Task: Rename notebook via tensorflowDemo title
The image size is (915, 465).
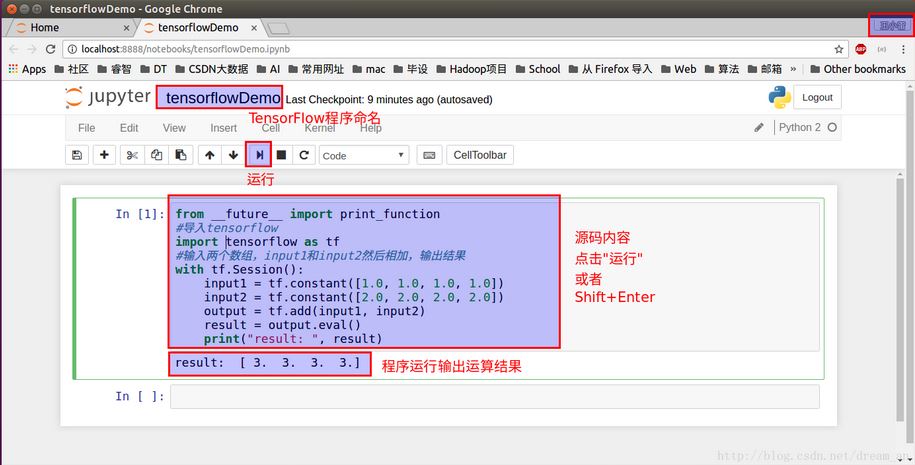Action: click(222, 98)
